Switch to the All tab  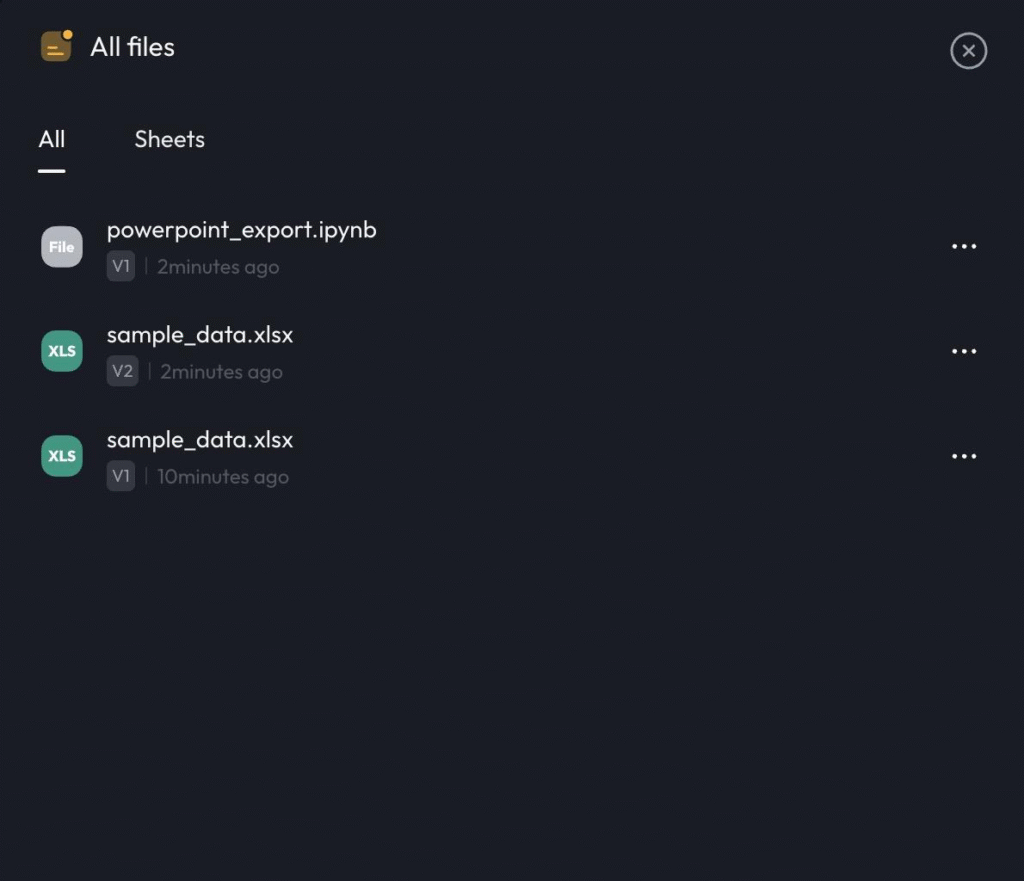52,140
